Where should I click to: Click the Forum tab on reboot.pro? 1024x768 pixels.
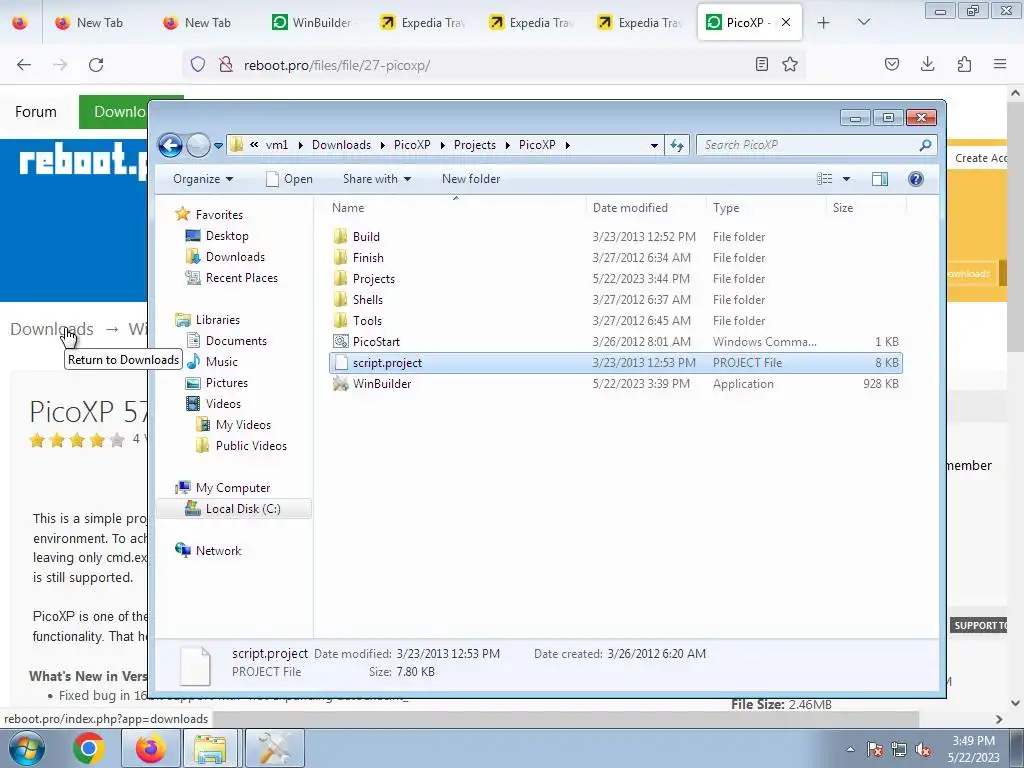tap(35, 112)
